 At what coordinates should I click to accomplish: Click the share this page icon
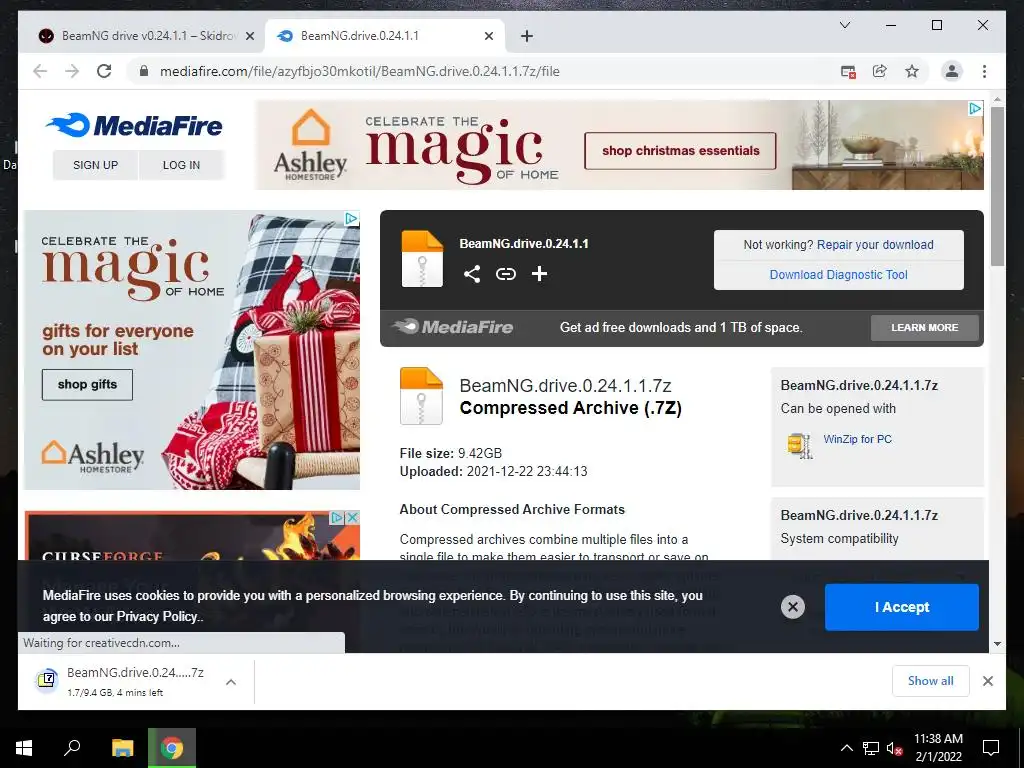(880, 71)
